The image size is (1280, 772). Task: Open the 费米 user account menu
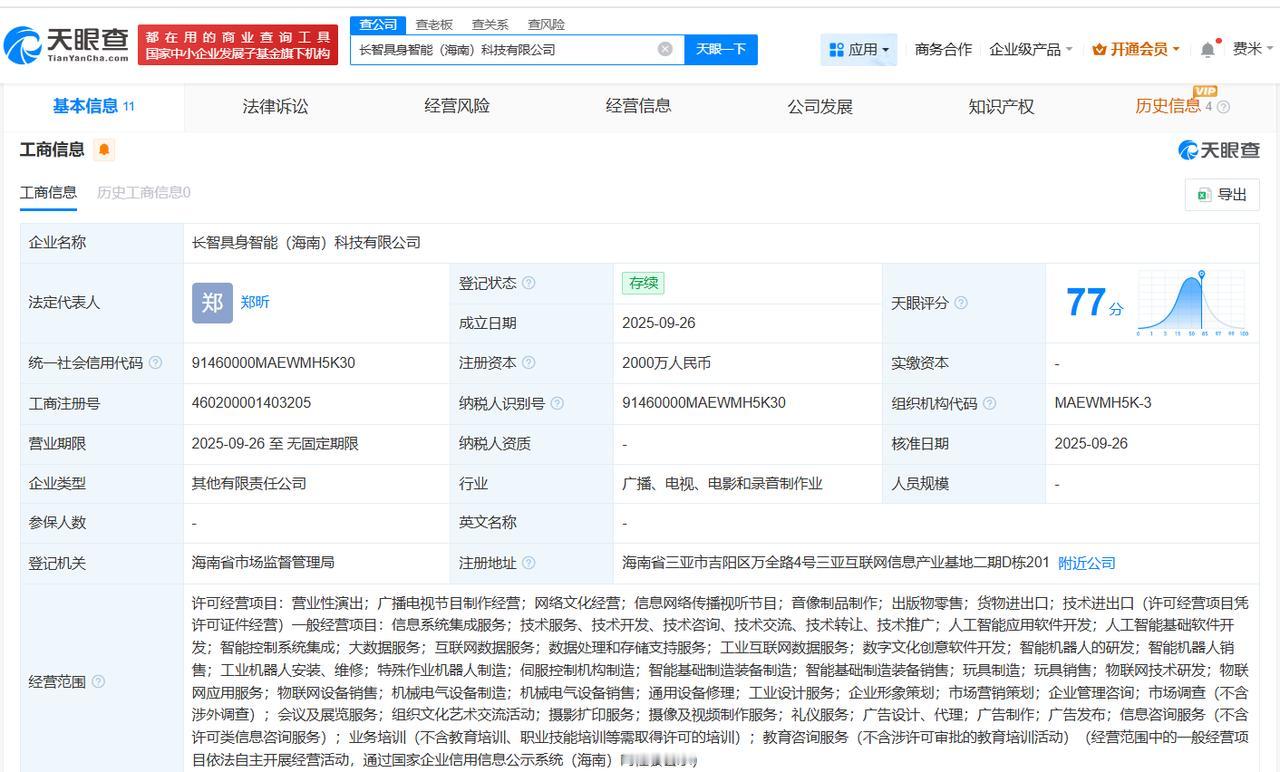[1253, 49]
